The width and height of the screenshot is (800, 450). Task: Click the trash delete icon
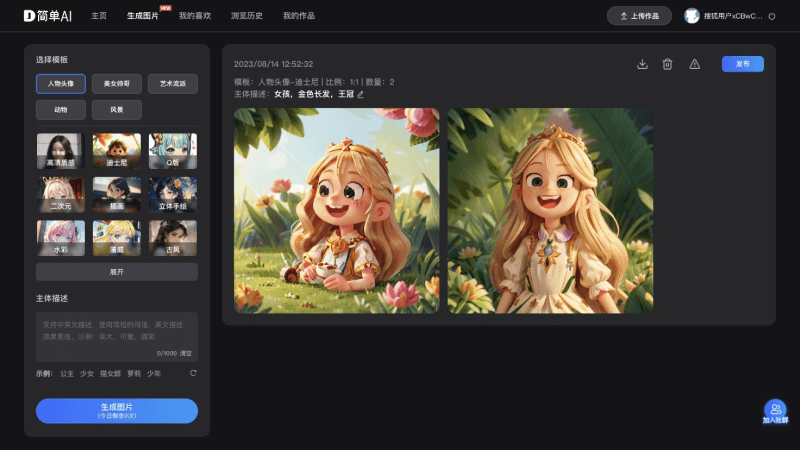tap(667, 64)
